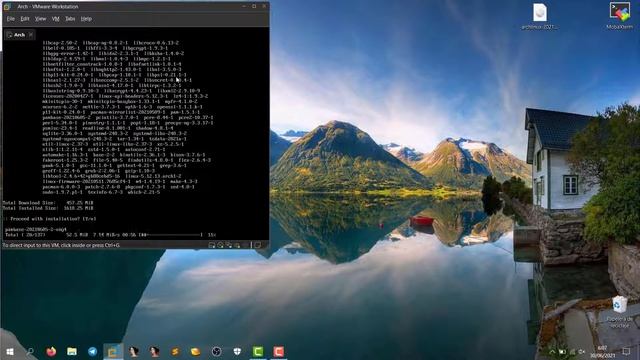
Task: Open the Windows Start menu
Action: 10,351
